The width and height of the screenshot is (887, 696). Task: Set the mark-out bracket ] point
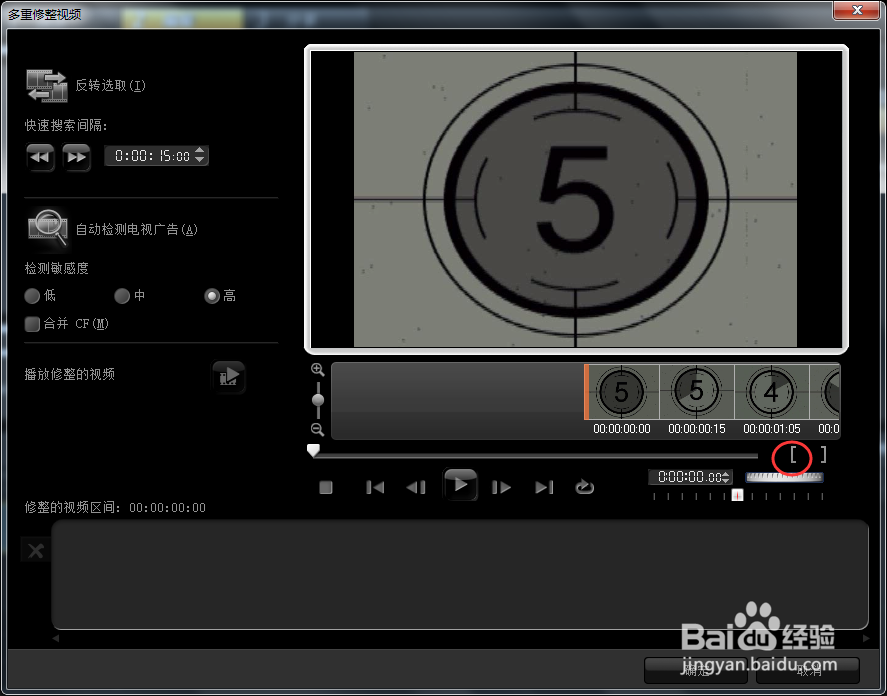[820, 456]
